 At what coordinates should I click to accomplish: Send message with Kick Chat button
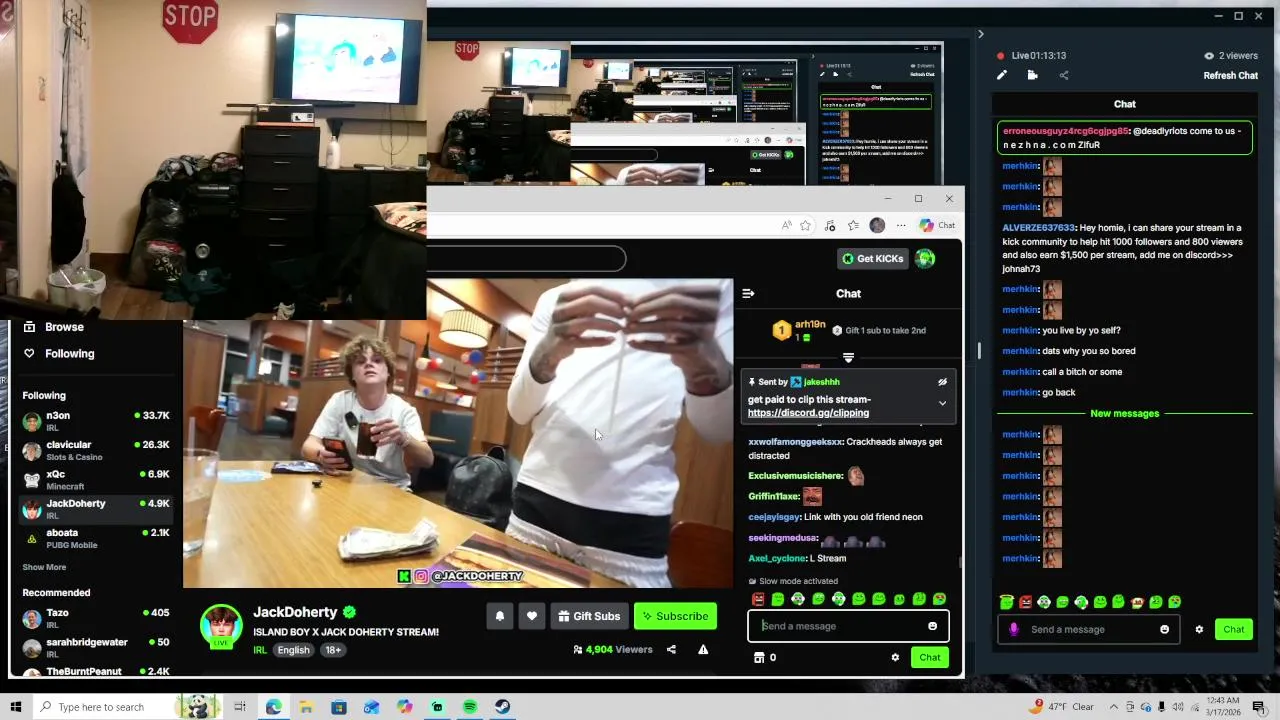point(930,657)
